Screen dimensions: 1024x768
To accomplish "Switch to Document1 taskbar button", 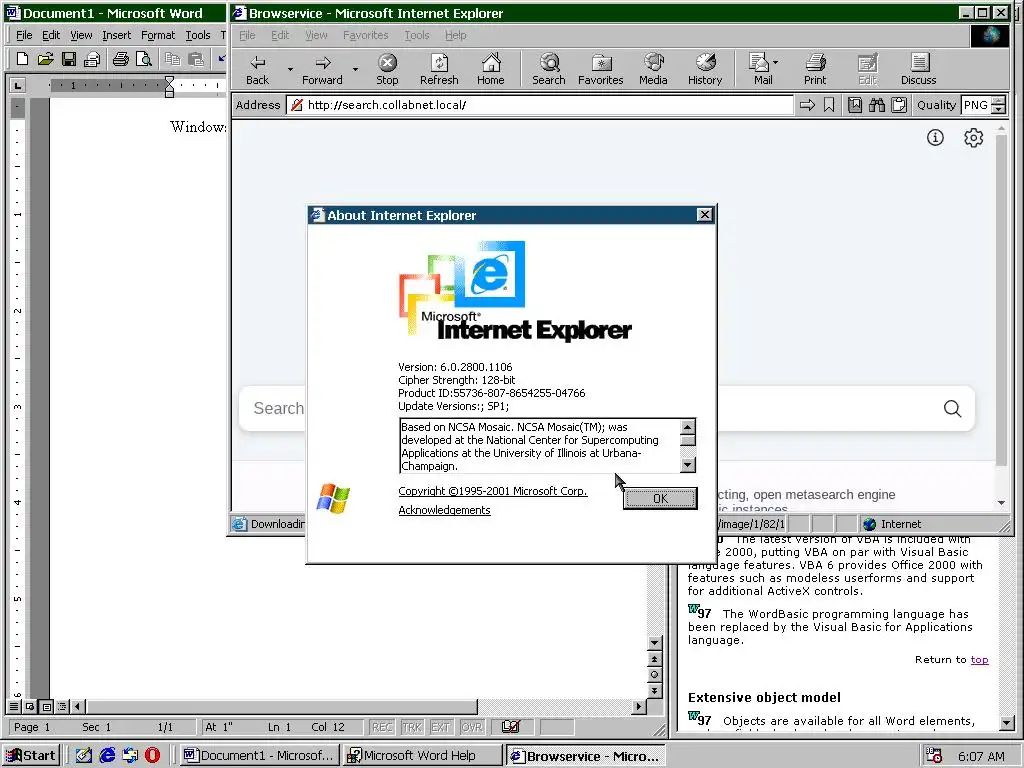I will [x=259, y=756].
